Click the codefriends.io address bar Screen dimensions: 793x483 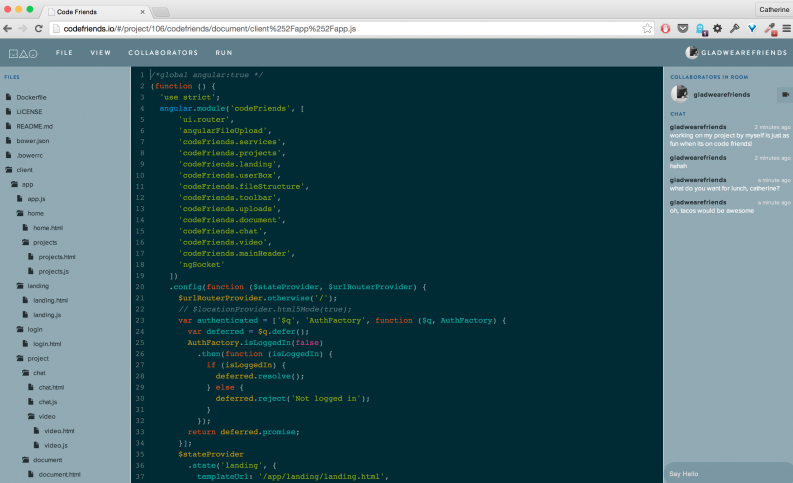(x=349, y=29)
